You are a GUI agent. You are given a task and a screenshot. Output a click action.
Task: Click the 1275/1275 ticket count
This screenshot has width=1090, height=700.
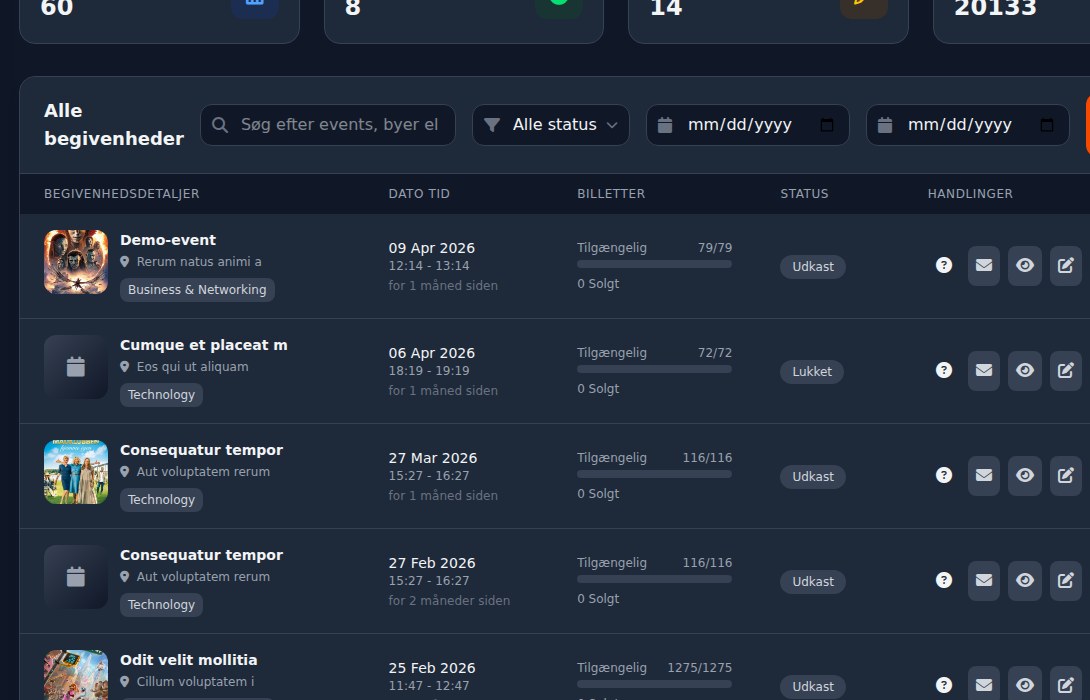pyautogui.click(x=699, y=668)
